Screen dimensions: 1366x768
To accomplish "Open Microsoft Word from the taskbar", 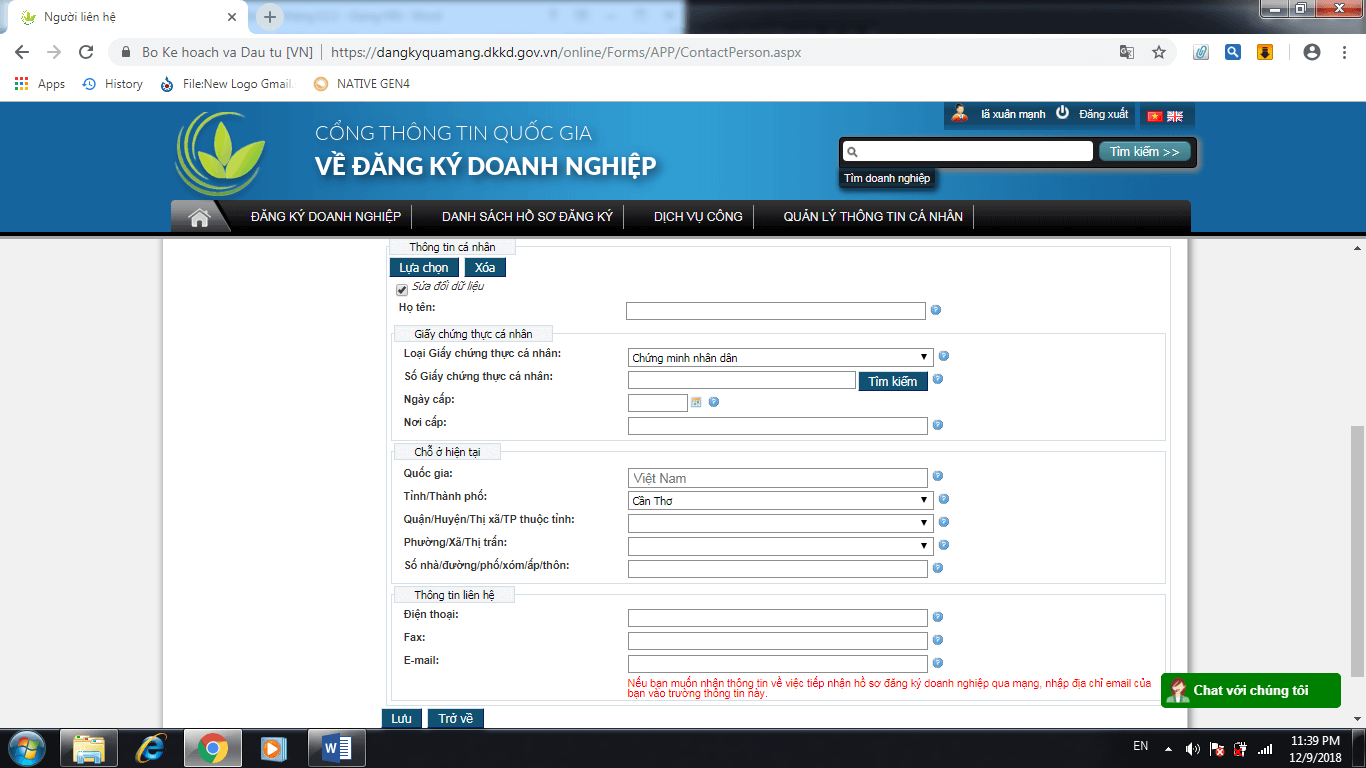I will pos(336,747).
